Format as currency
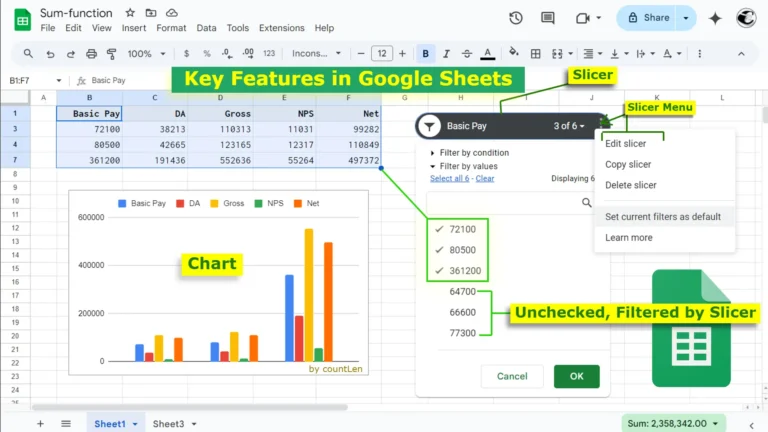Image resolution: width=768 pixels, height=432 pixels. point(186,54)
